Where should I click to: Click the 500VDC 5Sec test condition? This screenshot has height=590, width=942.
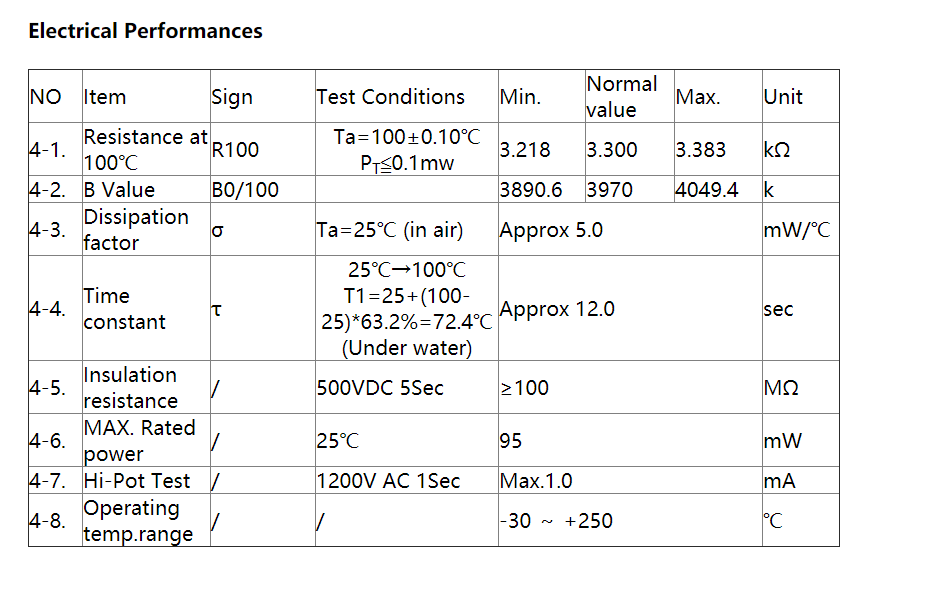tap(380, 388)
